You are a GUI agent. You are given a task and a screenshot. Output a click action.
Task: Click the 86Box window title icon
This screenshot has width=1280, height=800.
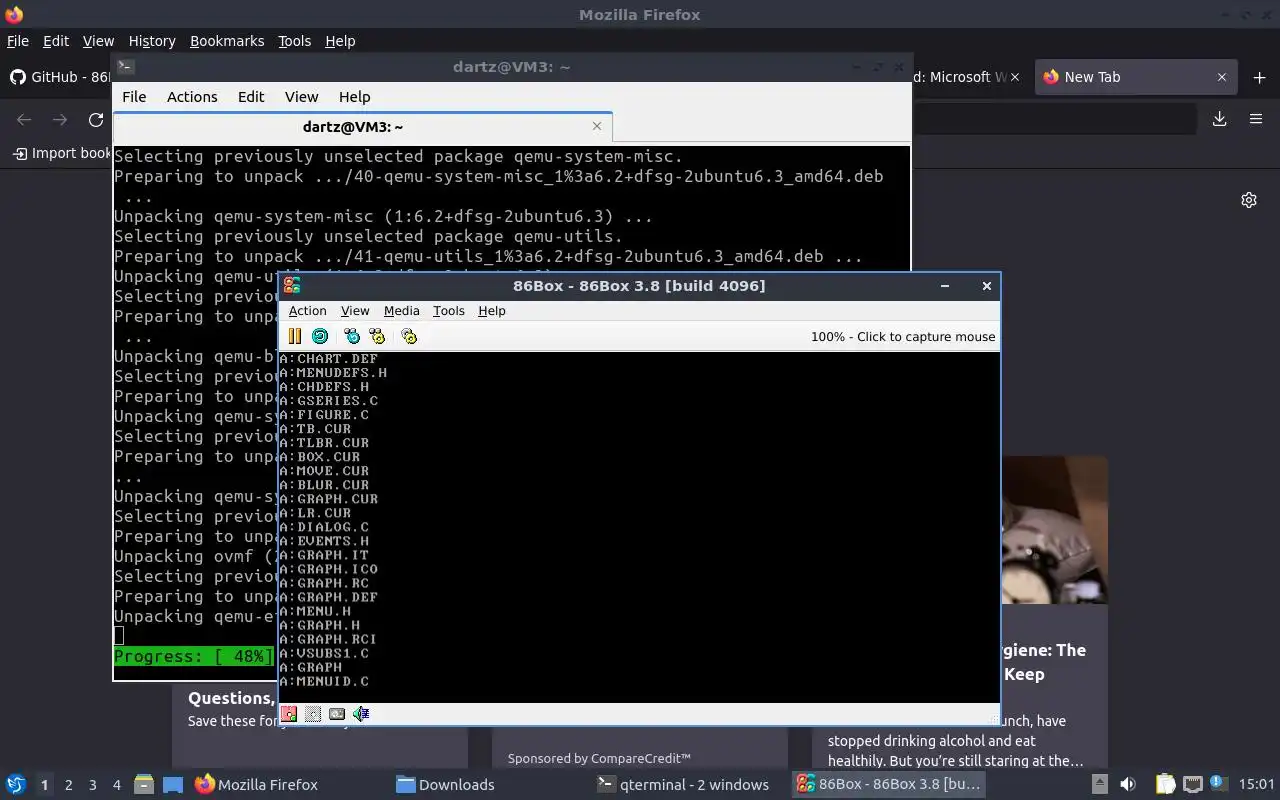(x=292, y=286)
